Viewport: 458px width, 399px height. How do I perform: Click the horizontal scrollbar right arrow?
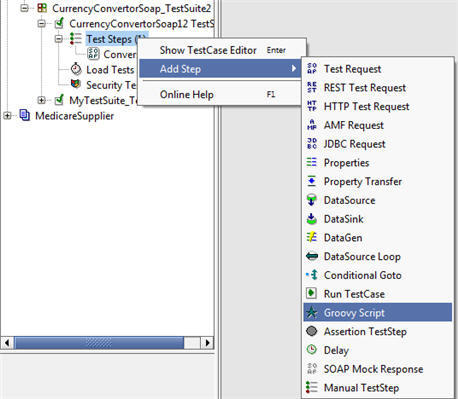(x=207, y=342)
